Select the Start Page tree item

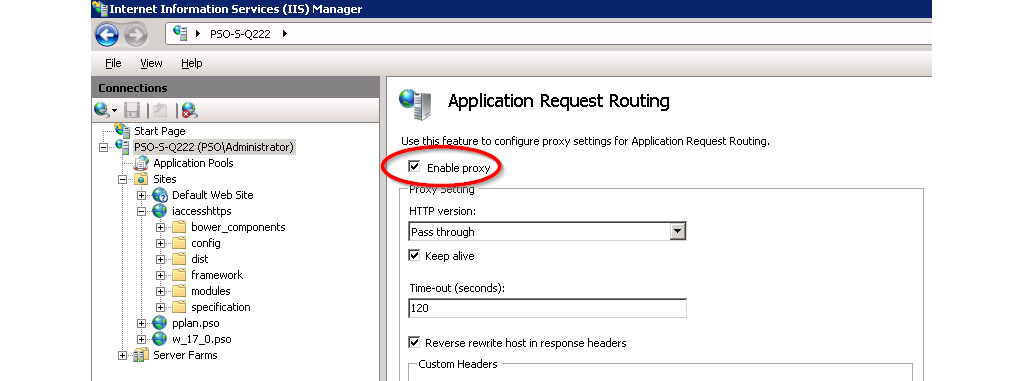160,131
